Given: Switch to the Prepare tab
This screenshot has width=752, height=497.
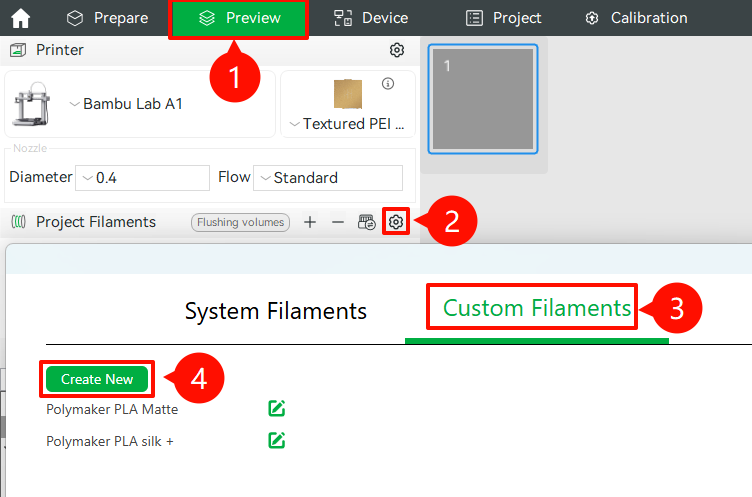Looking at the screenshot, I should click(x=107, y=18).
